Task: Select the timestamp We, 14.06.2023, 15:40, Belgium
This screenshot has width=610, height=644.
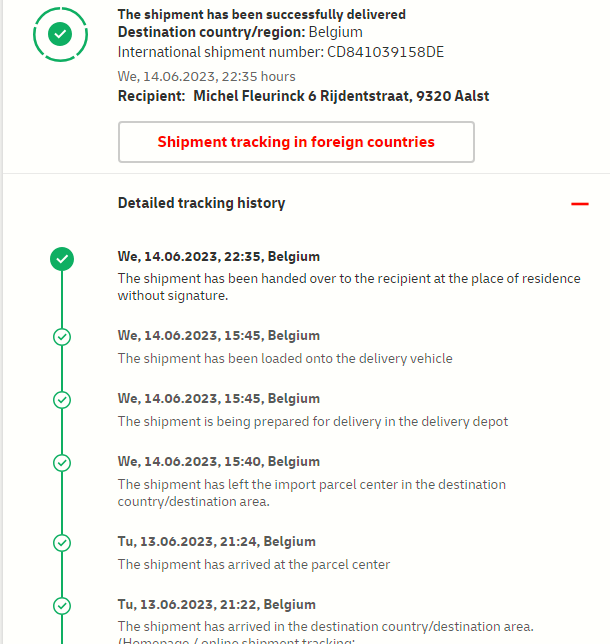Action: 219,462
